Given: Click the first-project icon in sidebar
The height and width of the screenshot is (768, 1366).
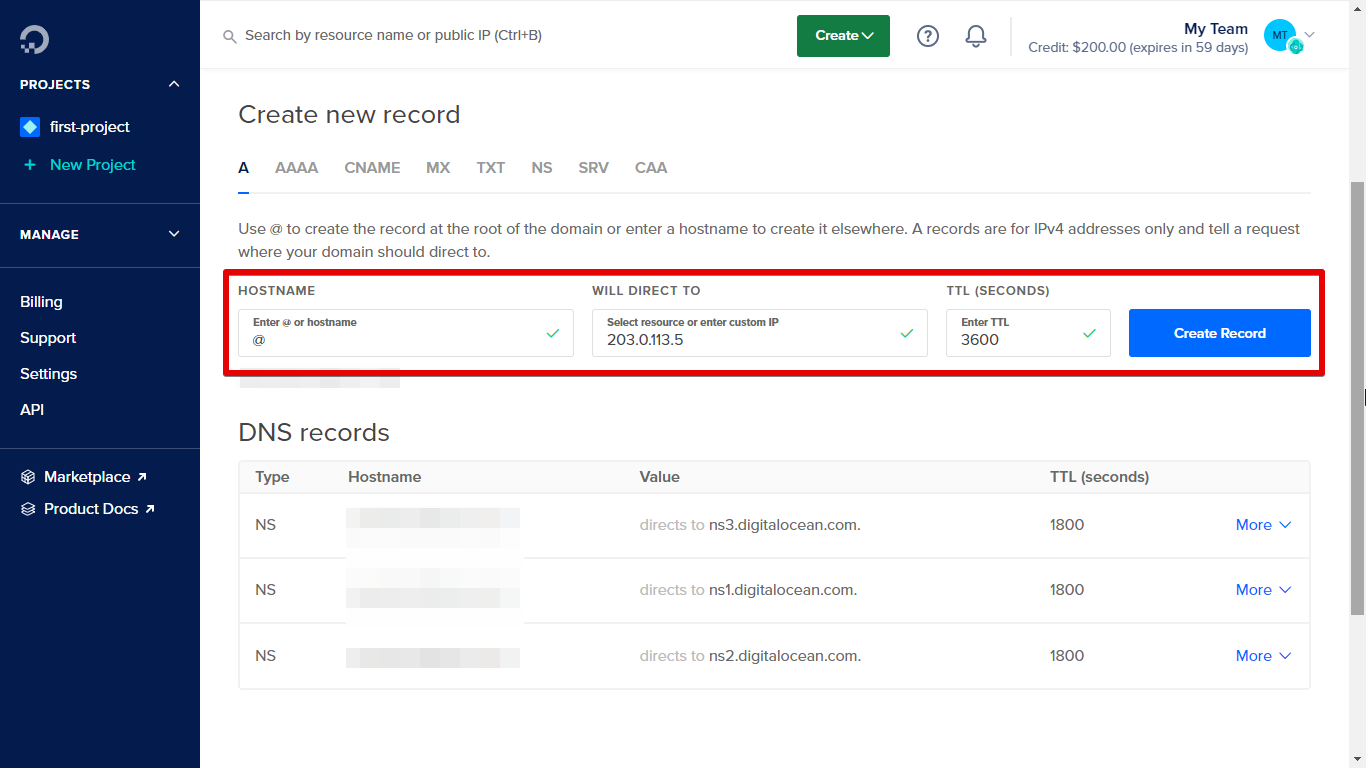Looking at the screenshot, I should 30,127.
